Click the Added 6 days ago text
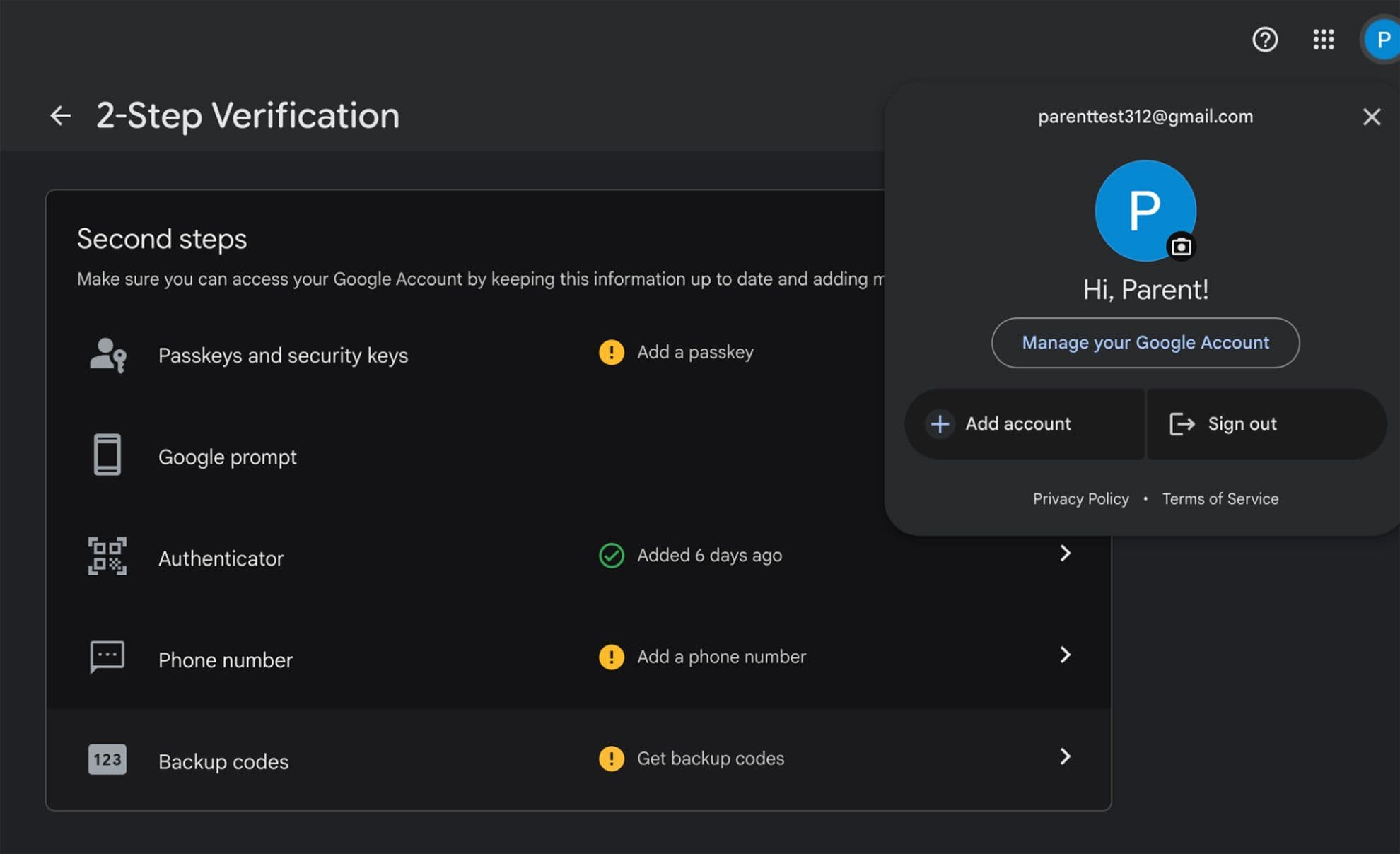Viewport: 1400px width, 854px height. 709,556
